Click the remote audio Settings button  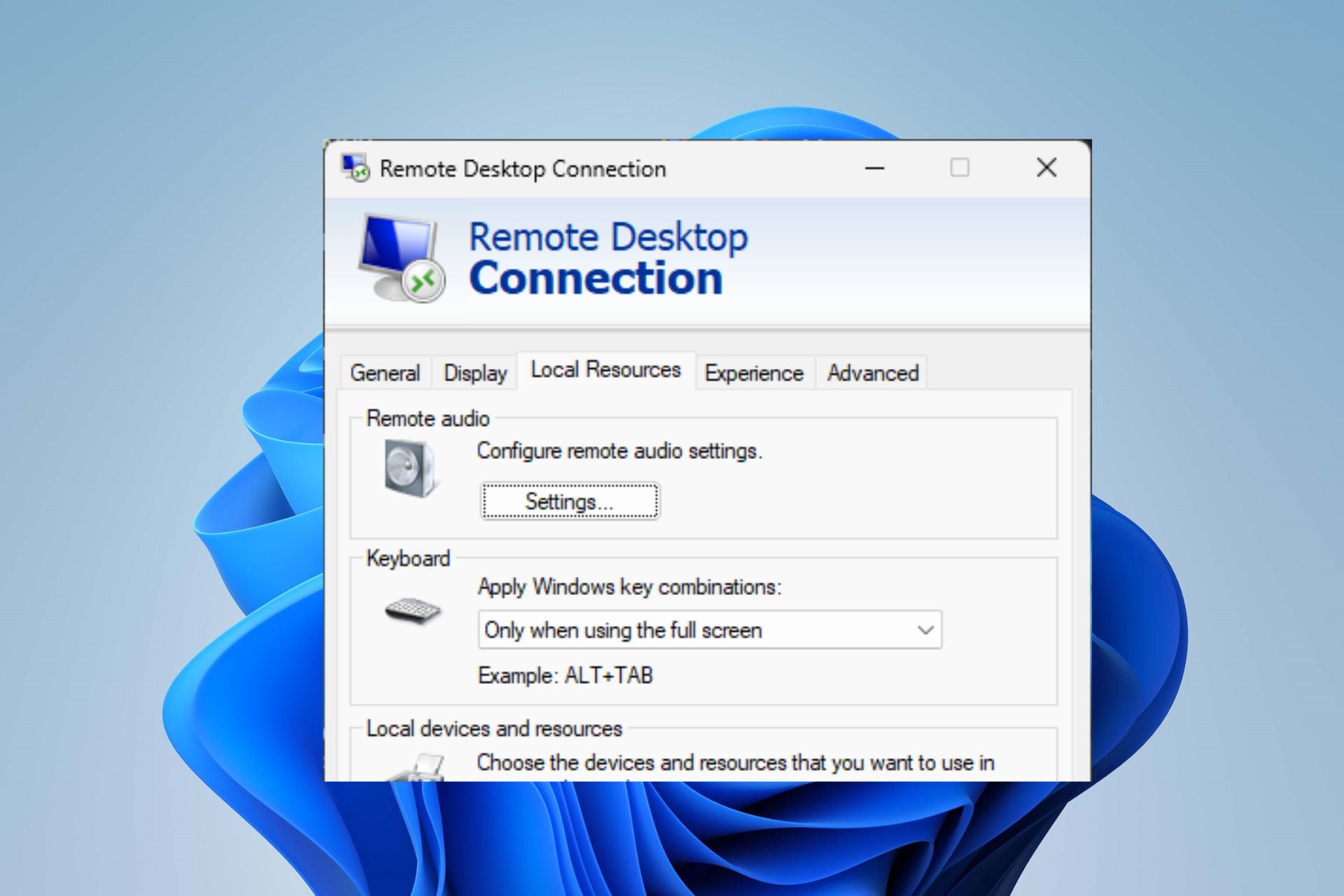point(570,501)
